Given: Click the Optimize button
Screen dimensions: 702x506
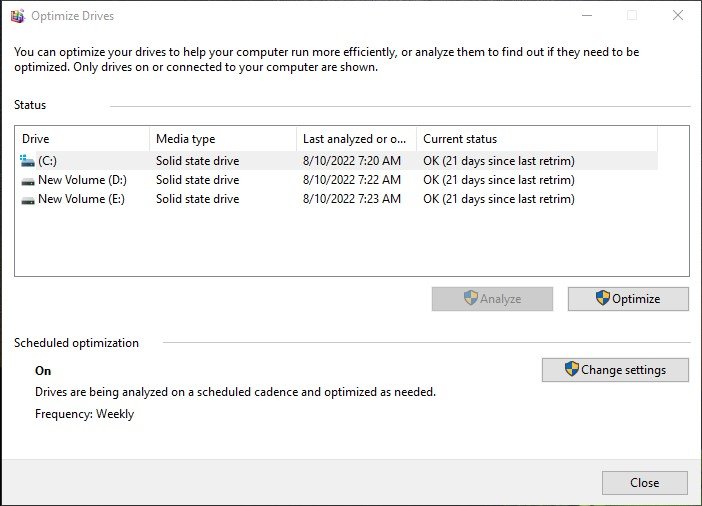Looking at the screenshot, I should tap(628, 299).
